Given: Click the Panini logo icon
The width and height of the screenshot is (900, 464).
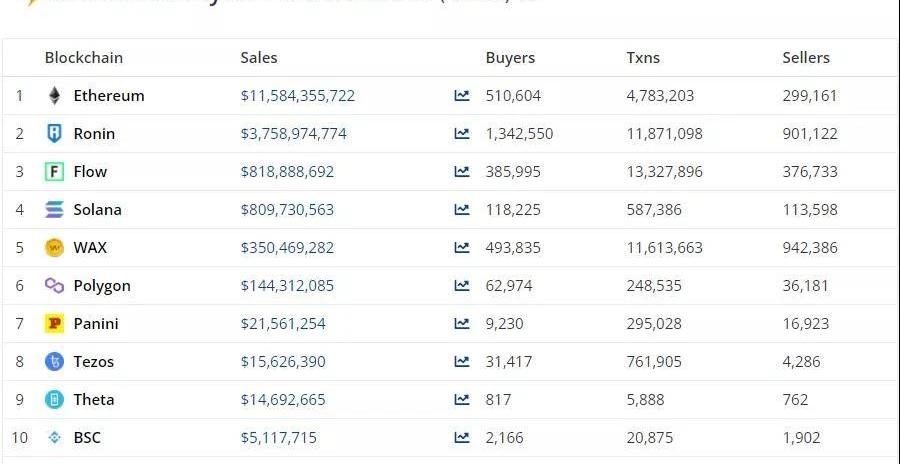Looking at the screenshot, I should 54,324.
